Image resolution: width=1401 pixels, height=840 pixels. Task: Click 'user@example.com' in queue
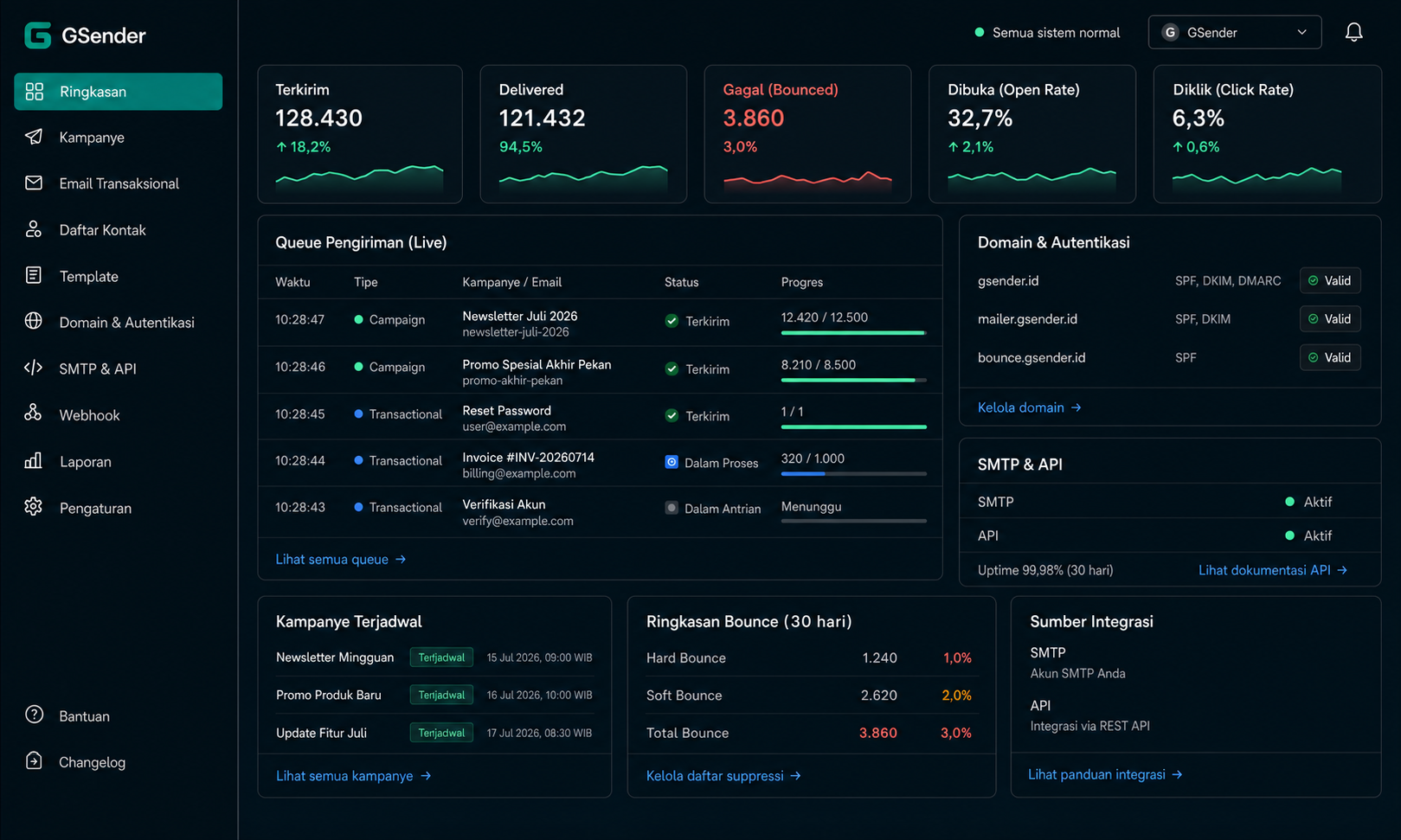514,426
